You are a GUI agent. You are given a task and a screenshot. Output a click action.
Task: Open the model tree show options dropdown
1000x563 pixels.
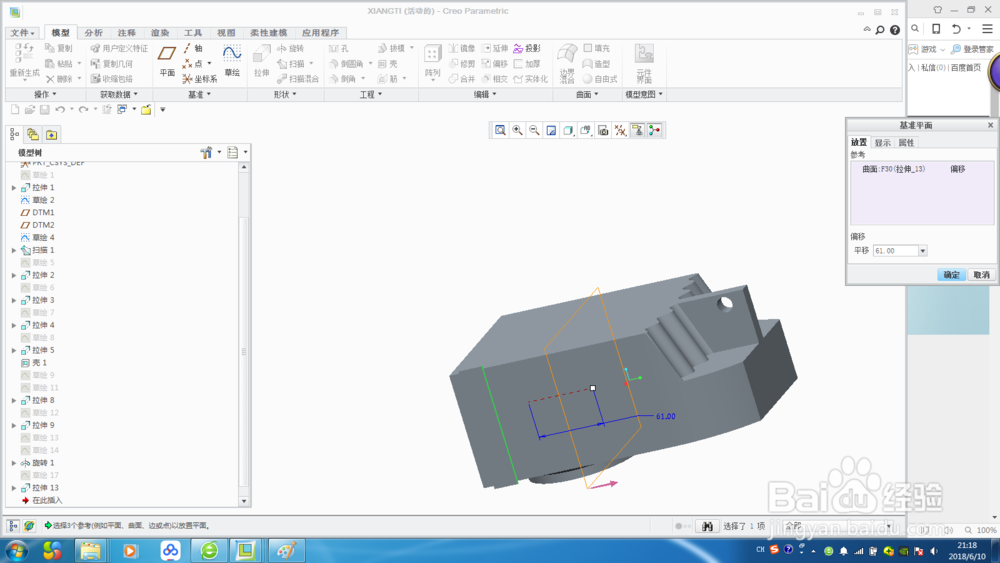point(237,152)
